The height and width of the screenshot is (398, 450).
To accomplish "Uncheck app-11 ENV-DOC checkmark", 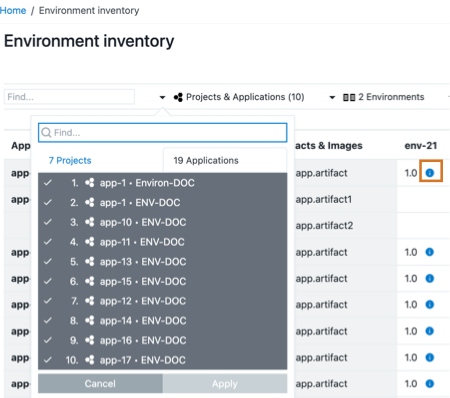I will tap(48, 242).
